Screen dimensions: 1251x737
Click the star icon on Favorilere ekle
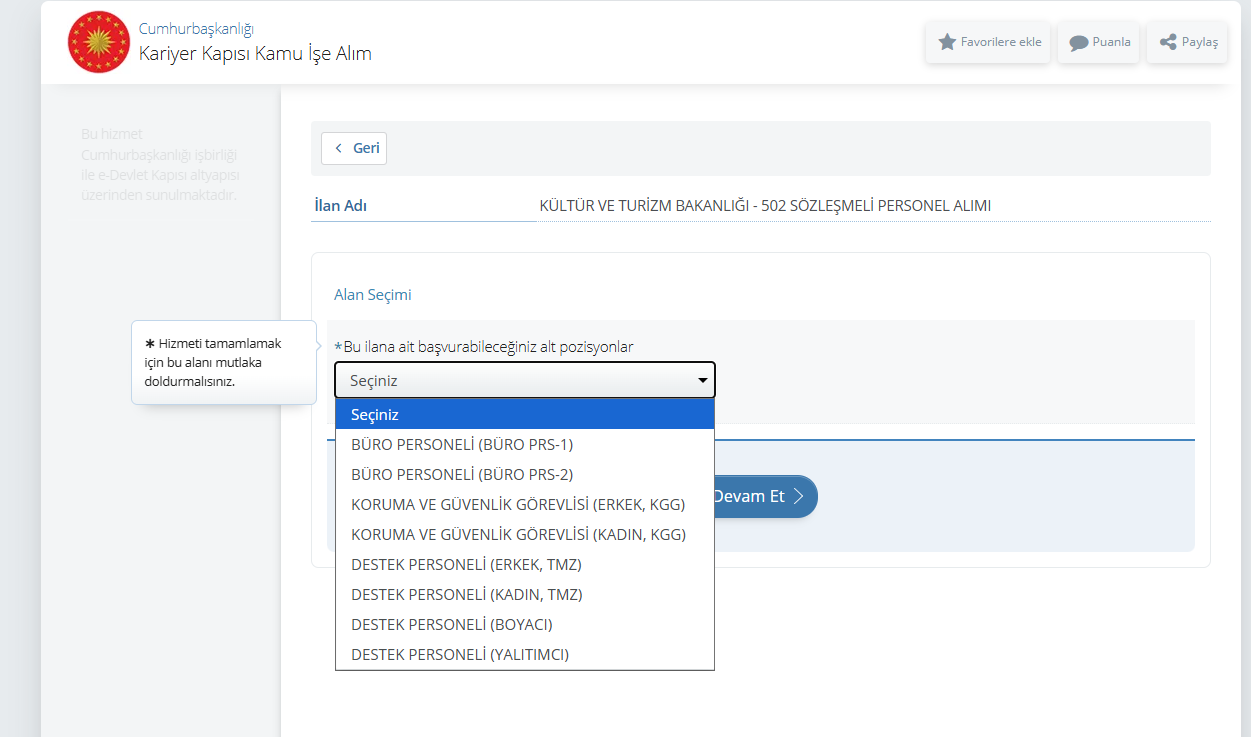(x=947, y=42)
